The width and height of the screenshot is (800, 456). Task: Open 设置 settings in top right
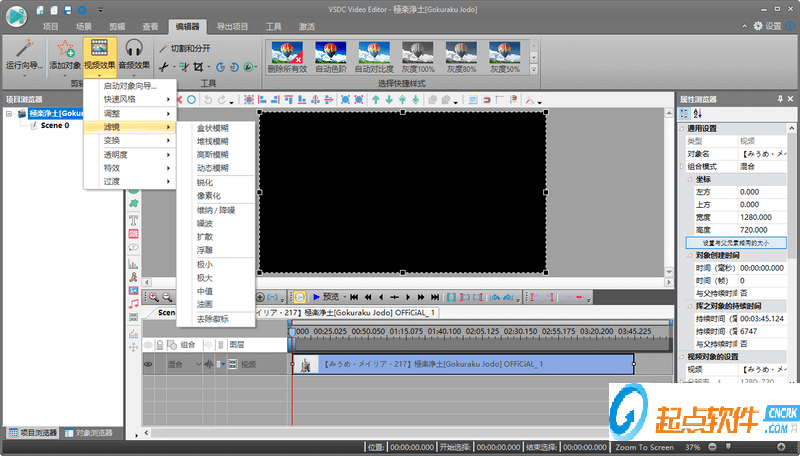pyautogui.click(x=768, y=26)
